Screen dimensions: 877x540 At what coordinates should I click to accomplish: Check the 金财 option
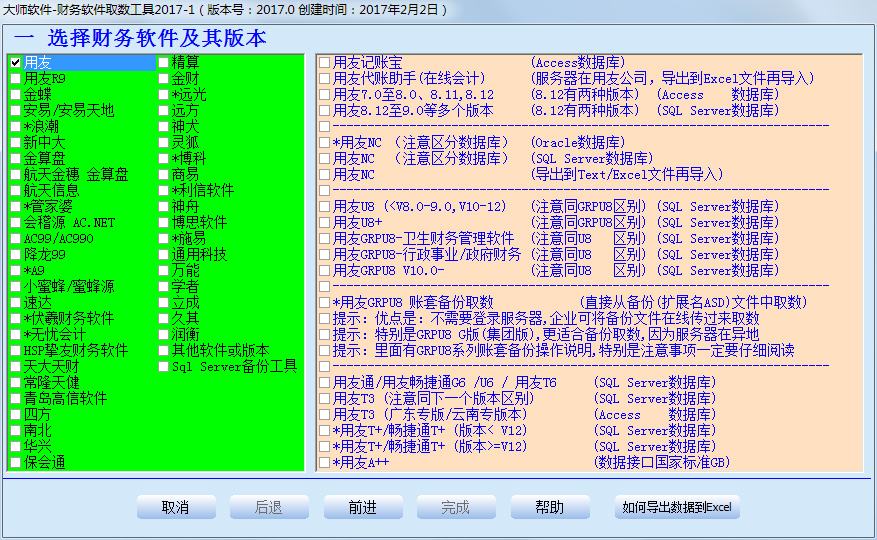tap(163, 79)
